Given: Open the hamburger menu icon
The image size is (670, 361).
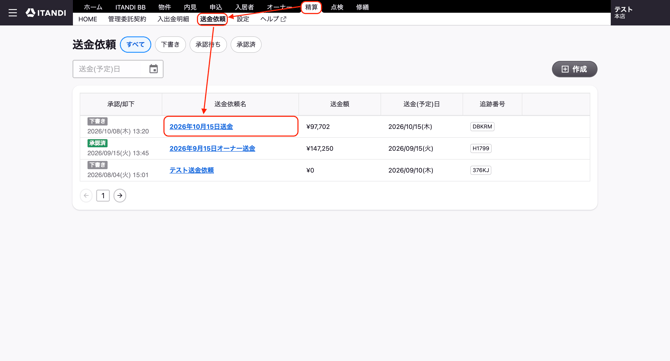Looking at the screenshot, I should pos(13,13).
